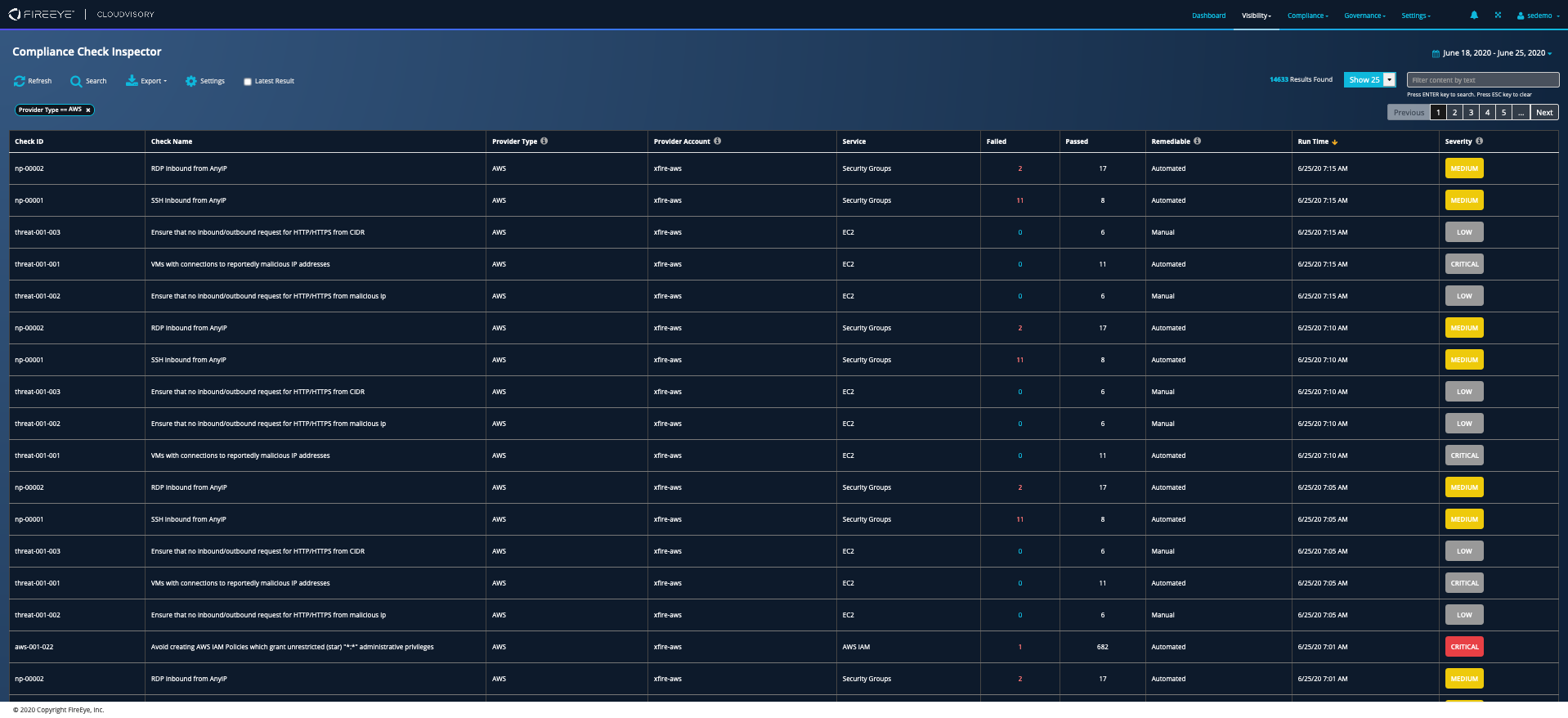1568x718 pixels.
Task: Click the Refresh icon in the toolbar
Action: (x=20, y=81)
